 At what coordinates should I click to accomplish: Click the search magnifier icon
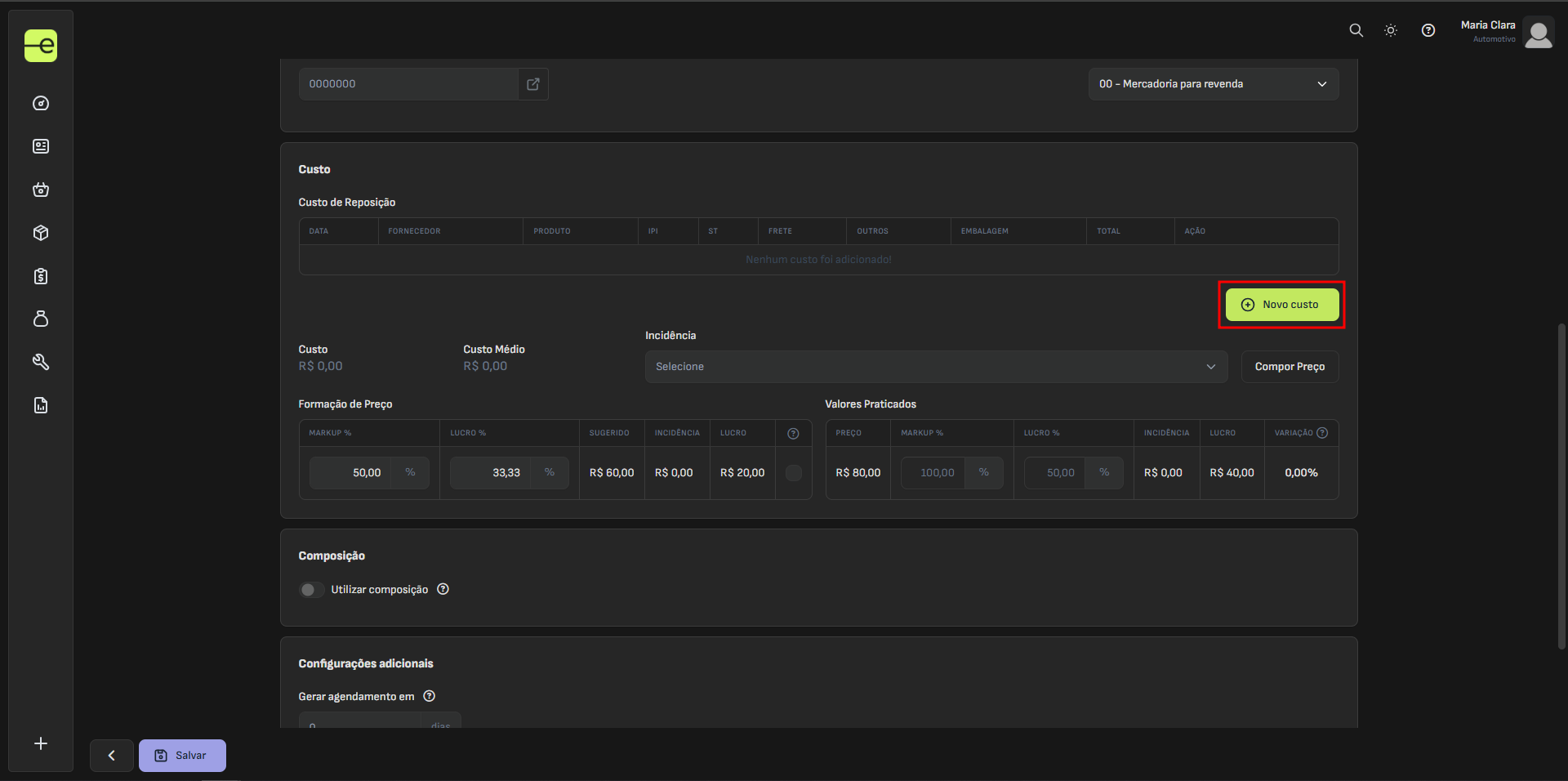[x=1356, y=30]
